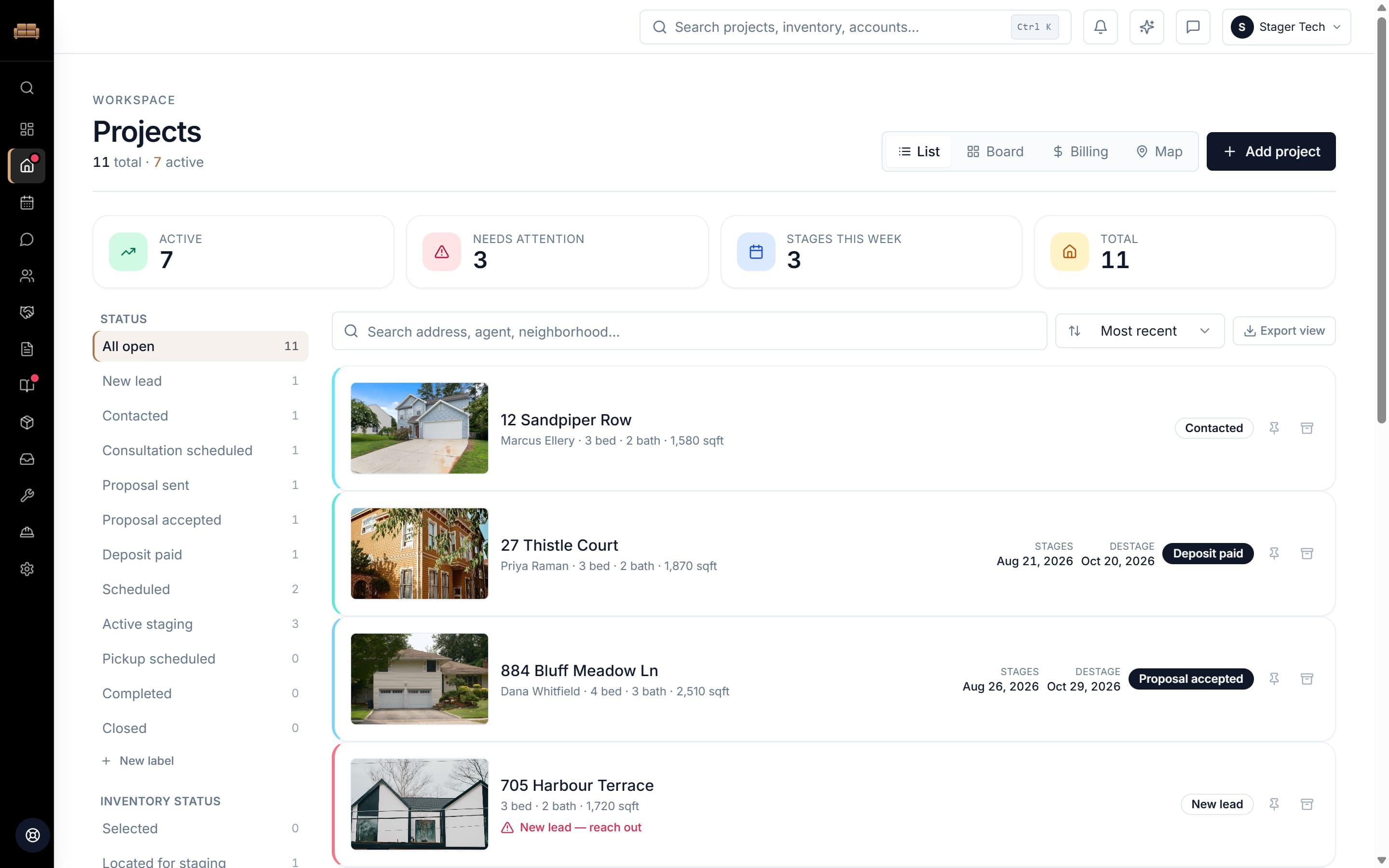Image resolution: width=1389 pixels, height=868 pixels.
Task: Open the chat bubble icon in sidebar
Action: (x=27, y=239)
